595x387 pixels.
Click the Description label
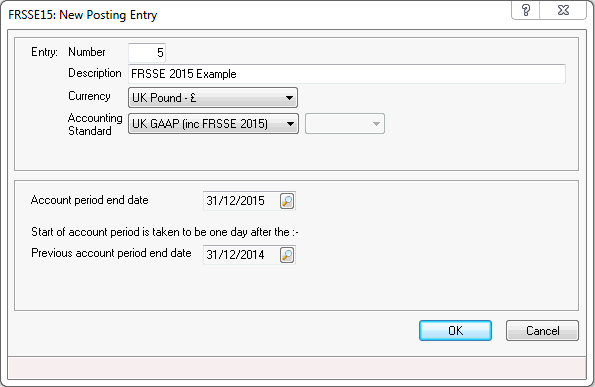(94, 73)
